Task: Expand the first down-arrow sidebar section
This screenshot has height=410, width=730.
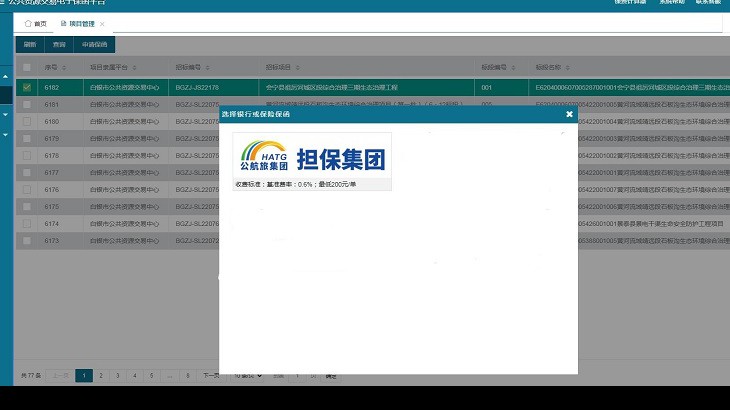Action: click(x=6, y=114)
